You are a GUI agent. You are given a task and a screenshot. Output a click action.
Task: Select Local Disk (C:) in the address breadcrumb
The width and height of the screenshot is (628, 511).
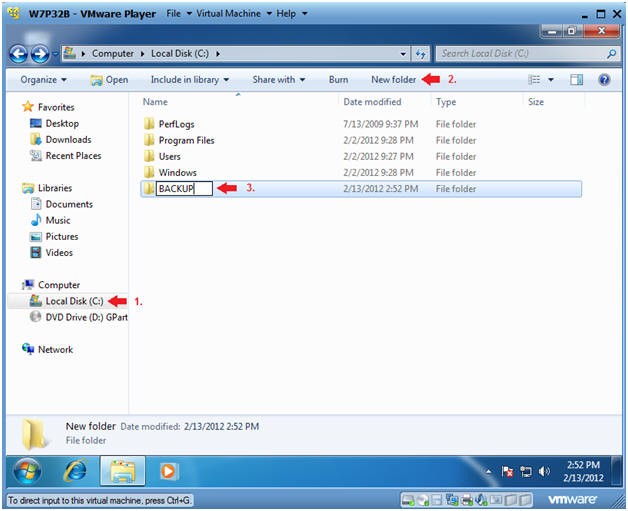[x=180, y=54]
